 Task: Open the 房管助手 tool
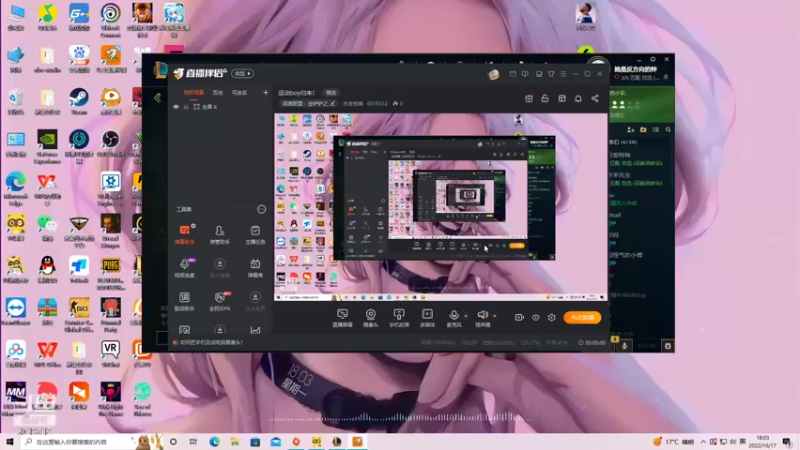pyautogui.click(x=219, y=234)
